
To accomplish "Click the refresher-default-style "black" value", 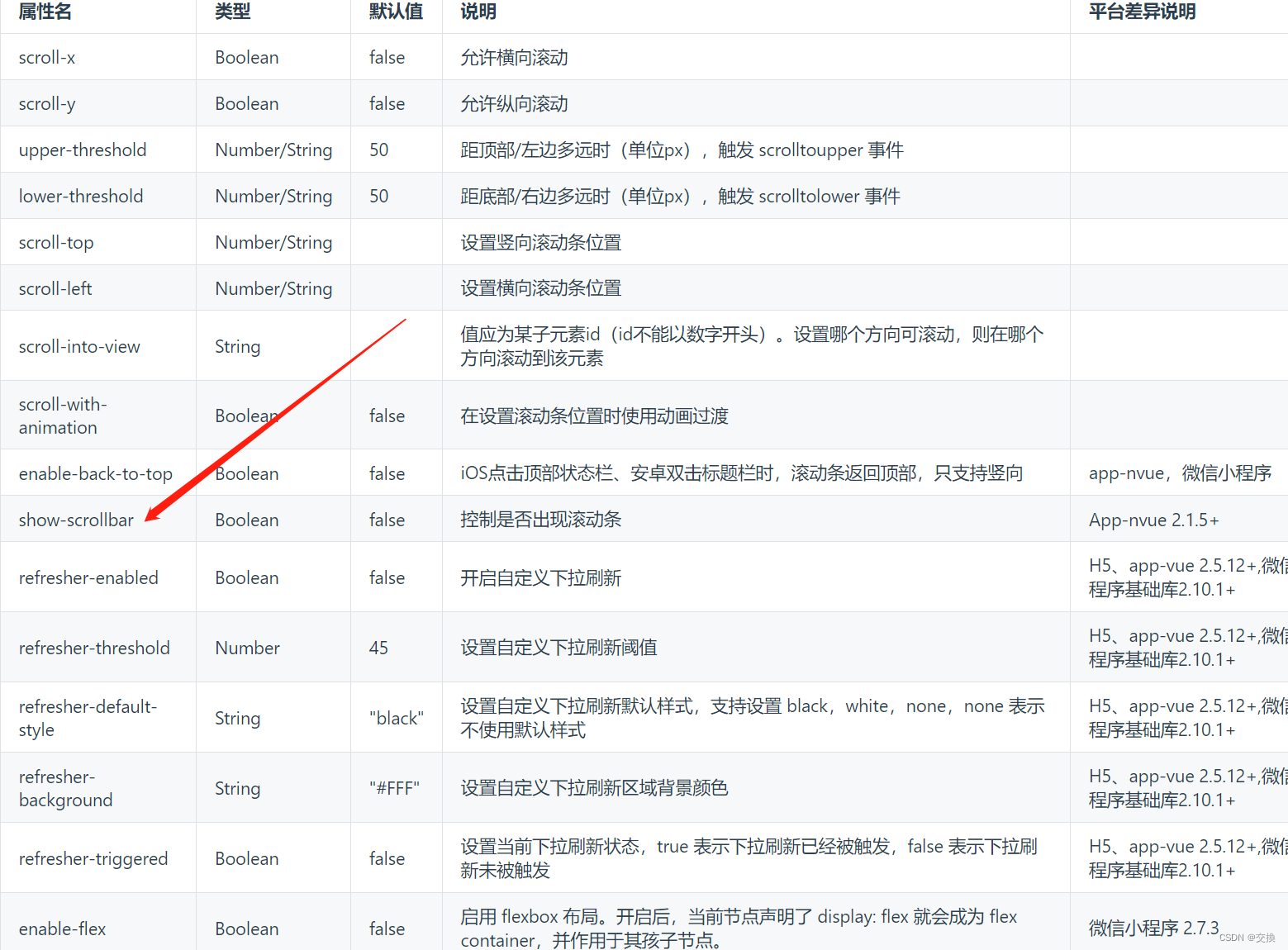I will (396, 718).
